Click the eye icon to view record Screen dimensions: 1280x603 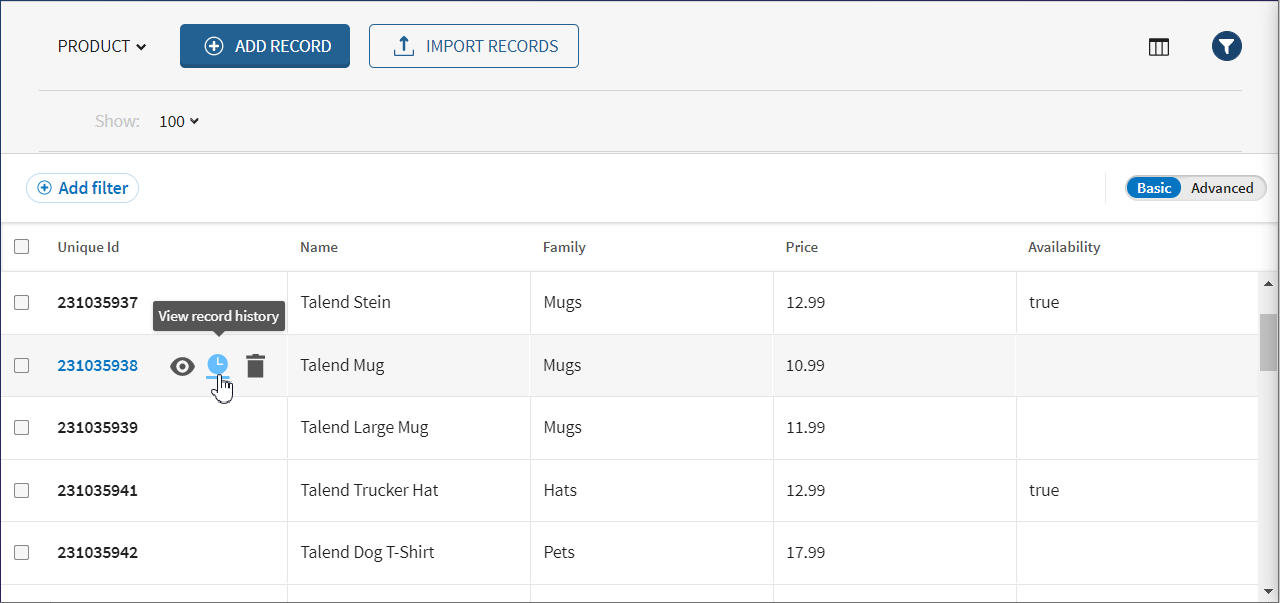point(182,366)
